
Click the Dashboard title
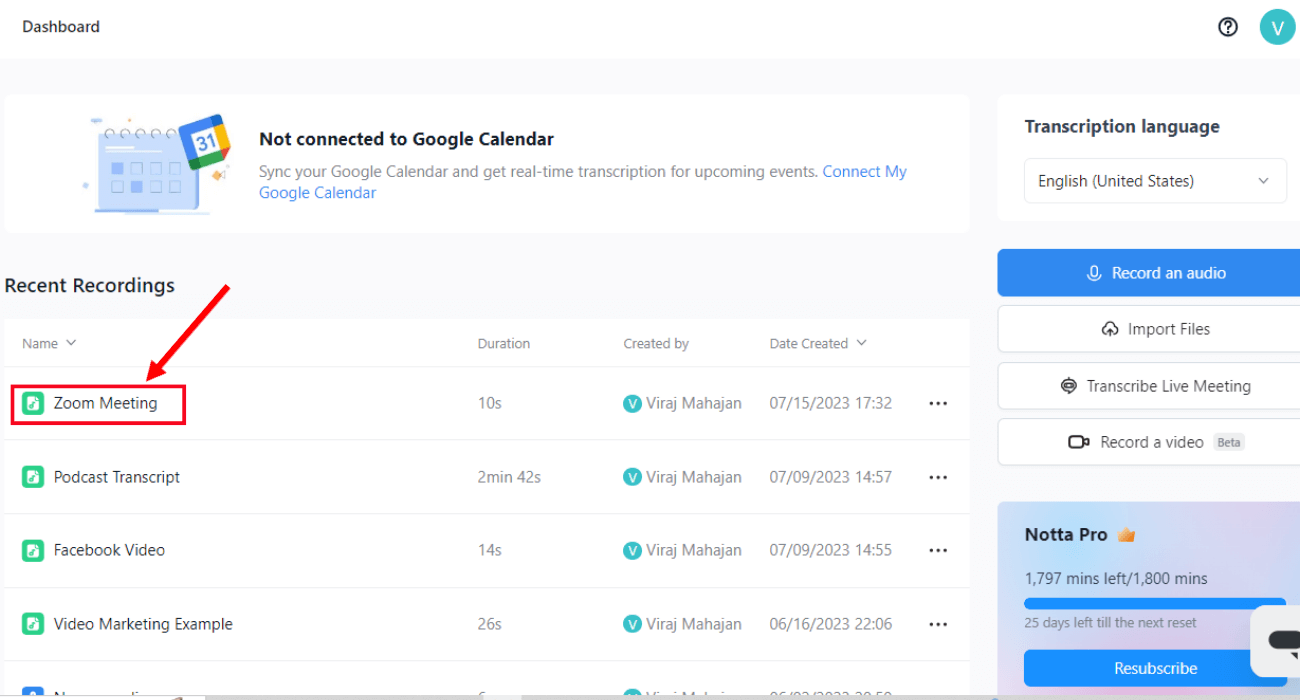pos(61,27)
